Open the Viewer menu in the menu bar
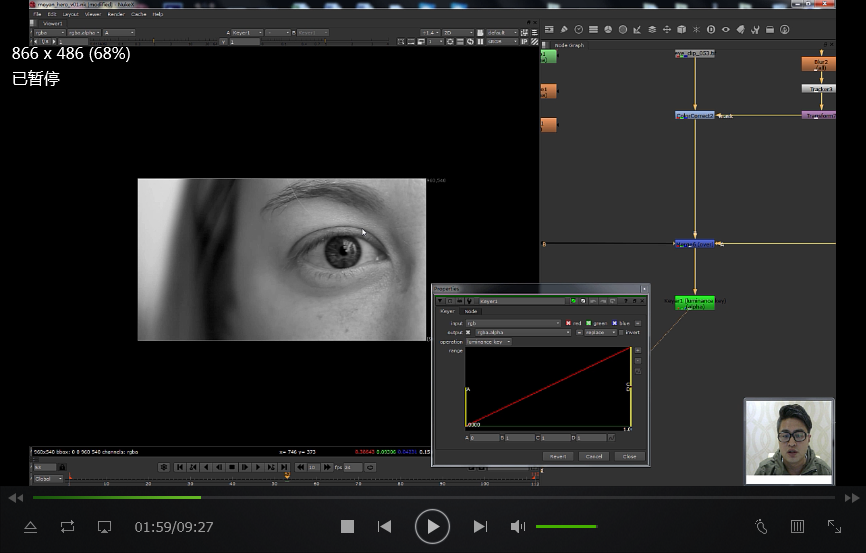This screenshot has height=553, width=866. pyautogui.click(x=92, y=14)
